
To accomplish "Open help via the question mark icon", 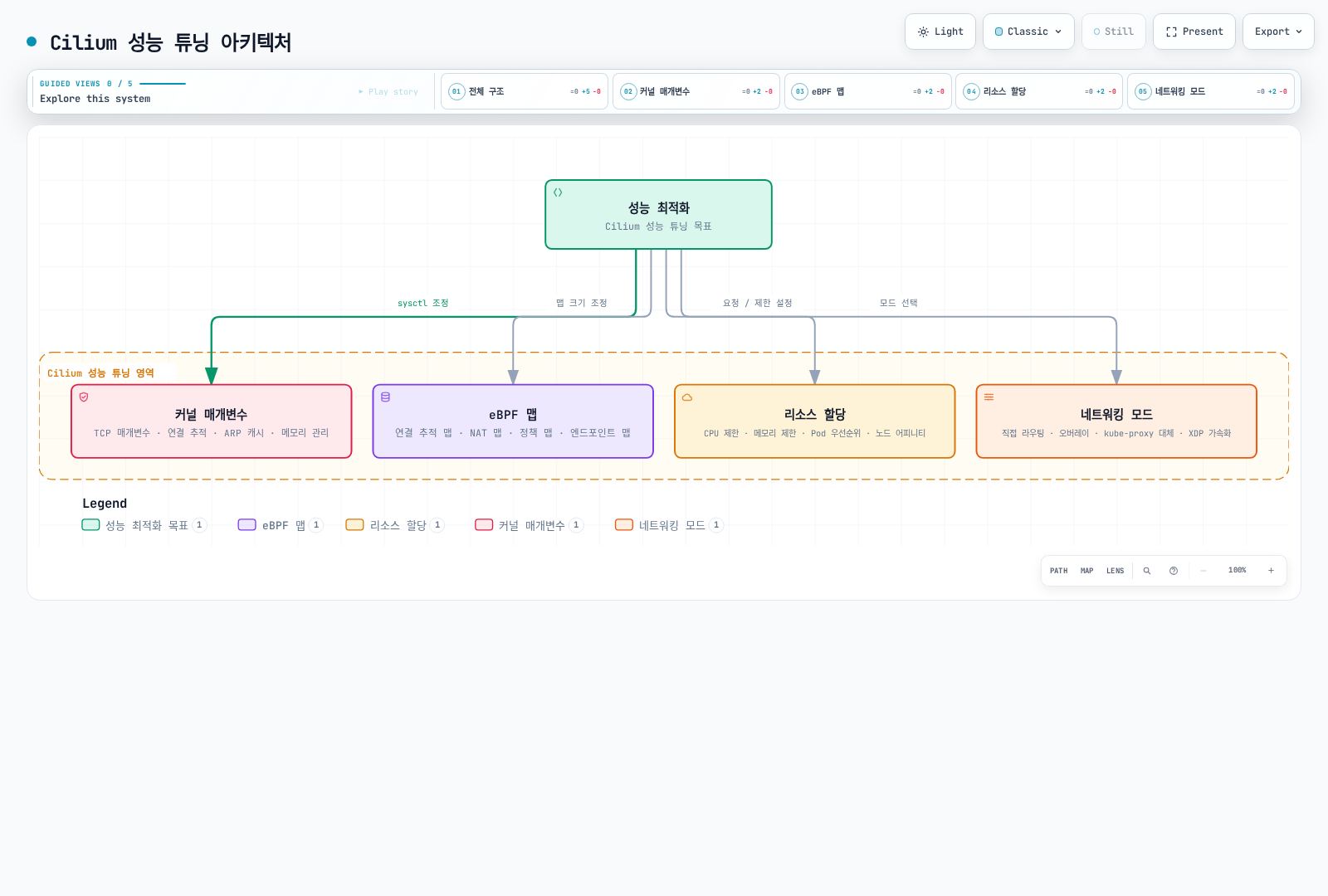I will pyautogui.click(x=1174, y=571).
